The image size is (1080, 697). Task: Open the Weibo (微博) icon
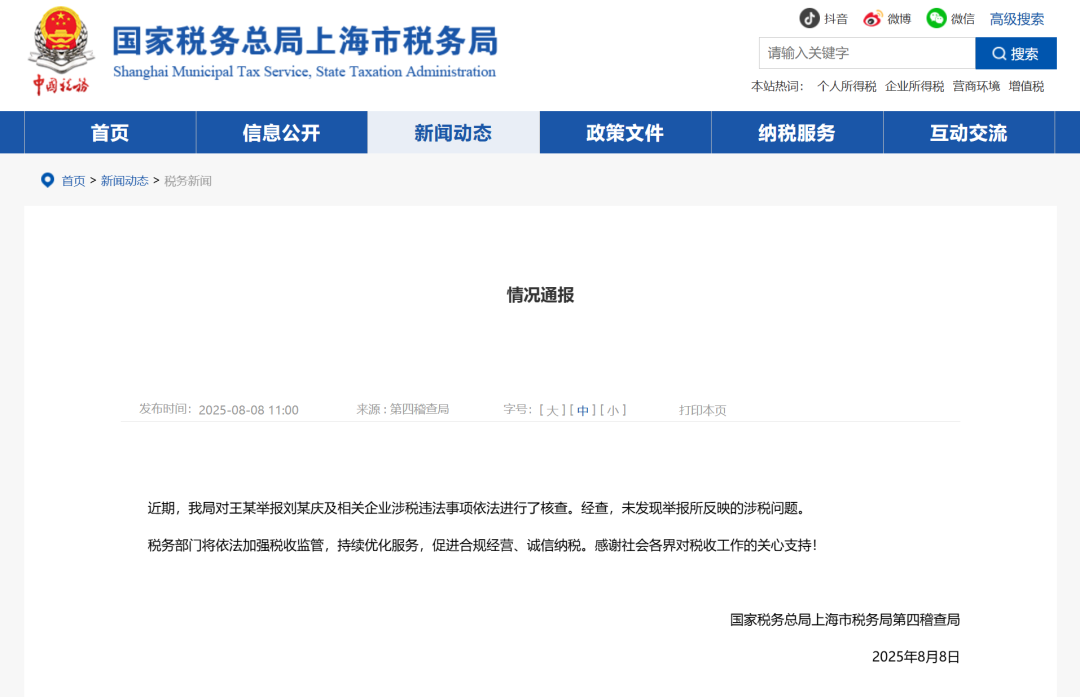click(x=873, y=18)
